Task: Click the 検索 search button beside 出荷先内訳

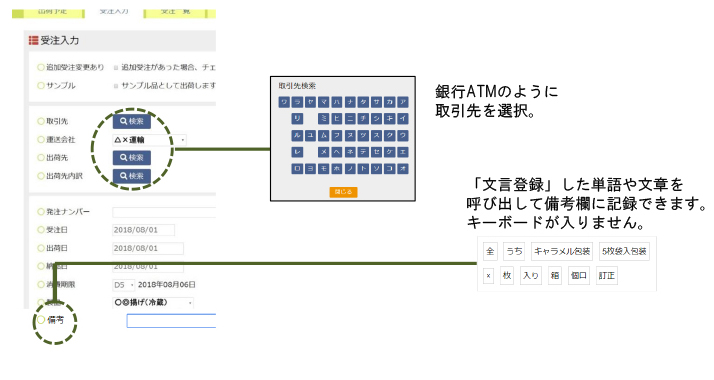Action: (x=132, y=176)
